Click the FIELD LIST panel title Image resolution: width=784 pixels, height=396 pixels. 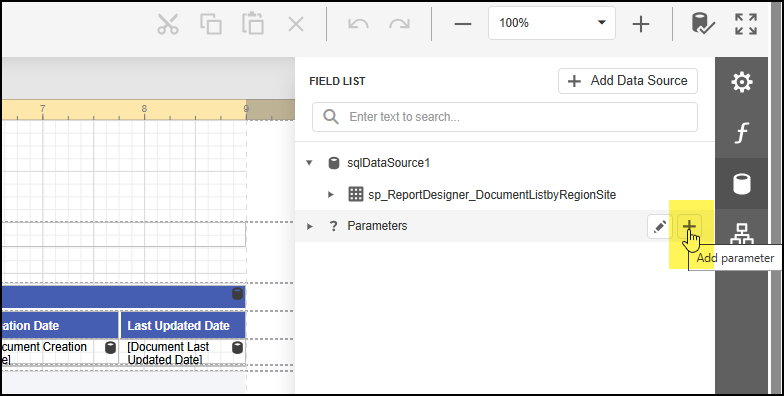[338, 81]
